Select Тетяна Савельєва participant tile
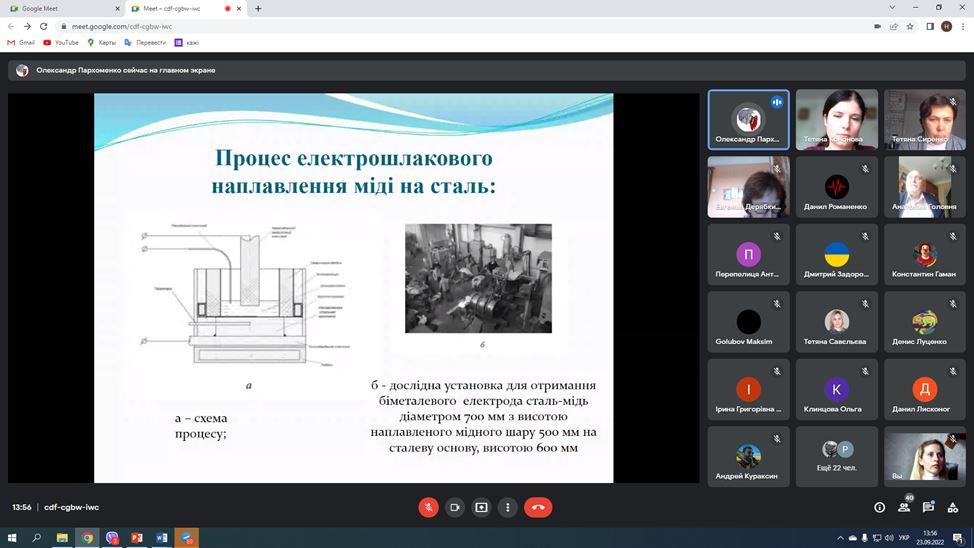 (837, 322)
